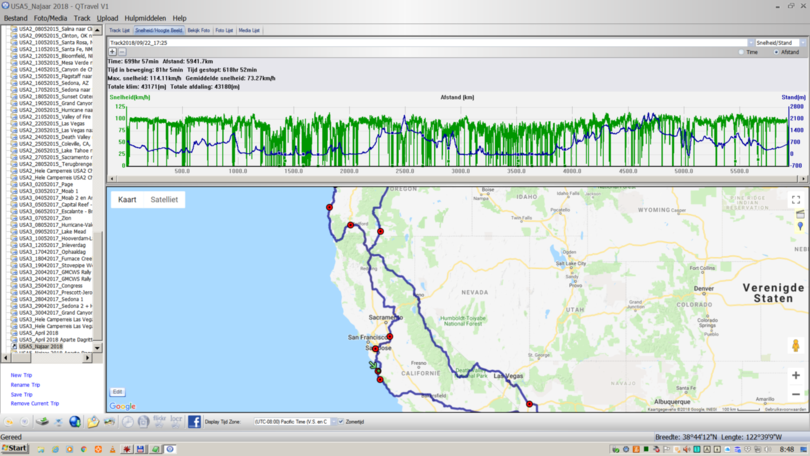This screenshot has width=810, height=456.
Task: Open the Display Tijd Zone dropdown
Action: click(334, 422)
